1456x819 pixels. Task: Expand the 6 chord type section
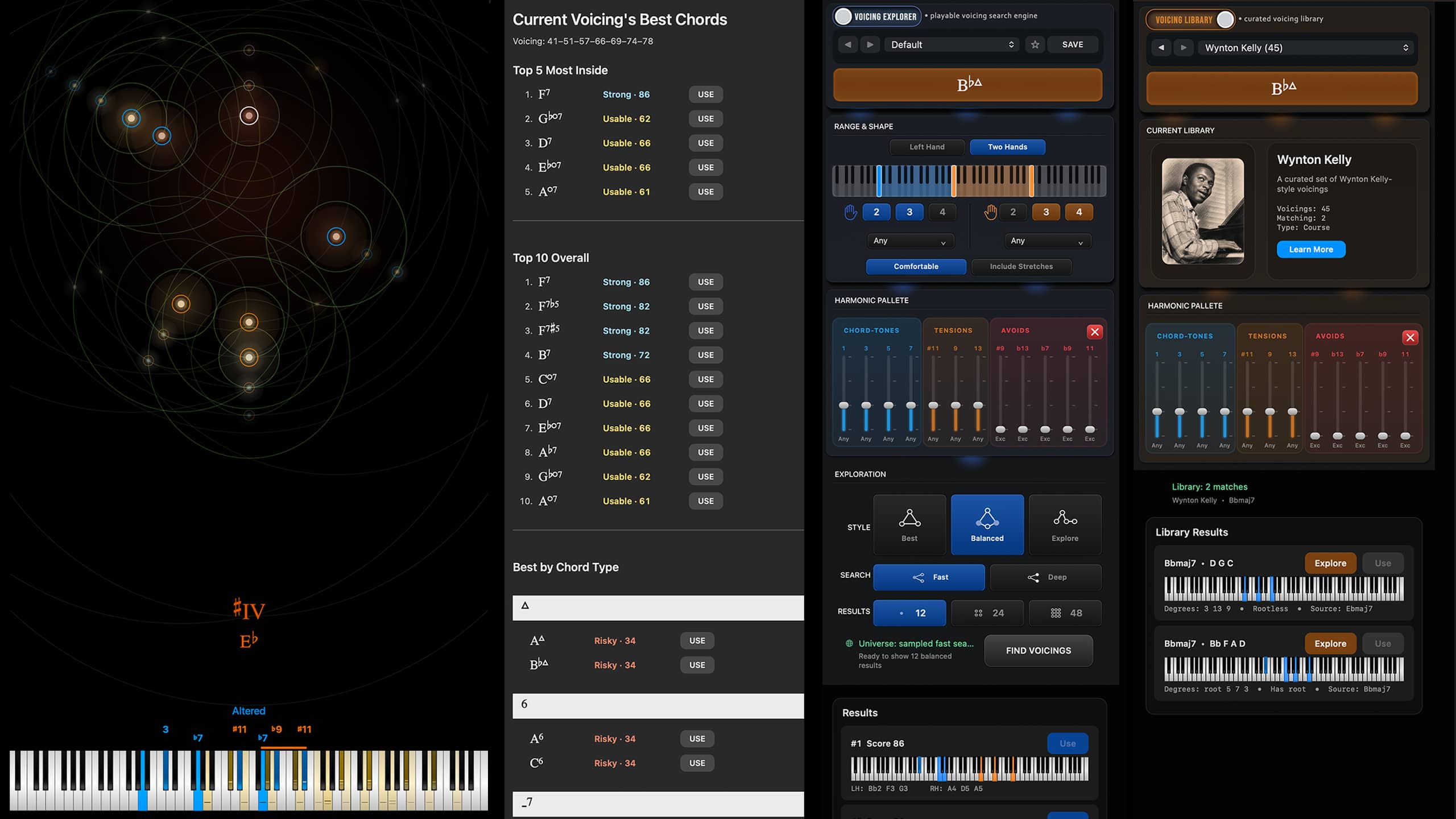(x=658, y=706)
